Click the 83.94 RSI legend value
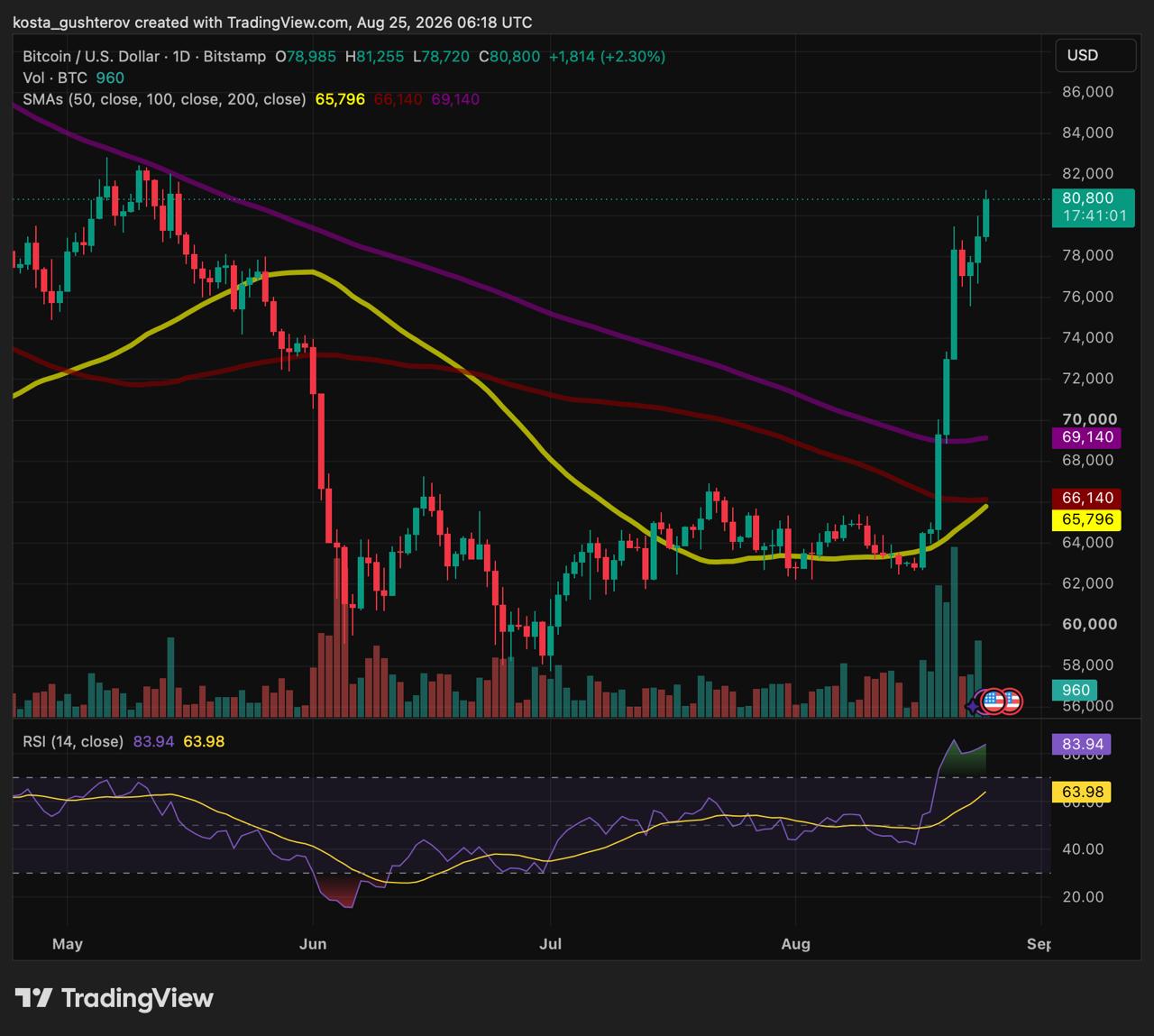 [153, 741]
